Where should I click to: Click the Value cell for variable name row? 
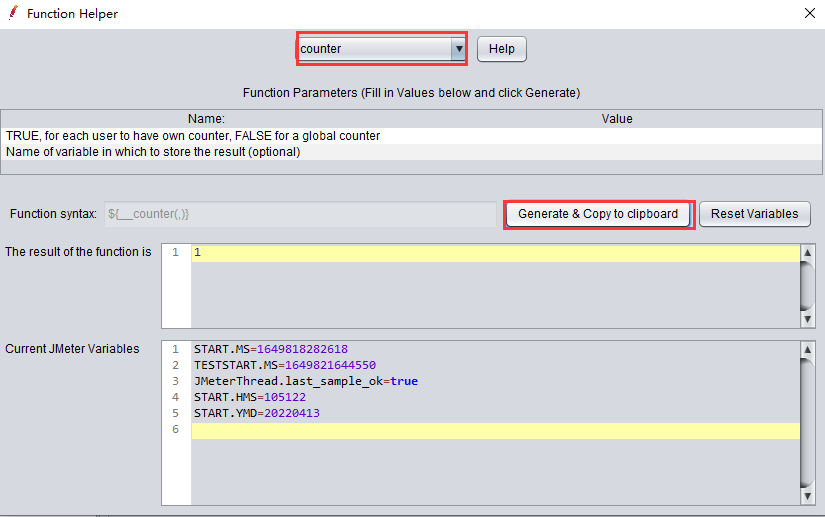[x=617, y=152]
